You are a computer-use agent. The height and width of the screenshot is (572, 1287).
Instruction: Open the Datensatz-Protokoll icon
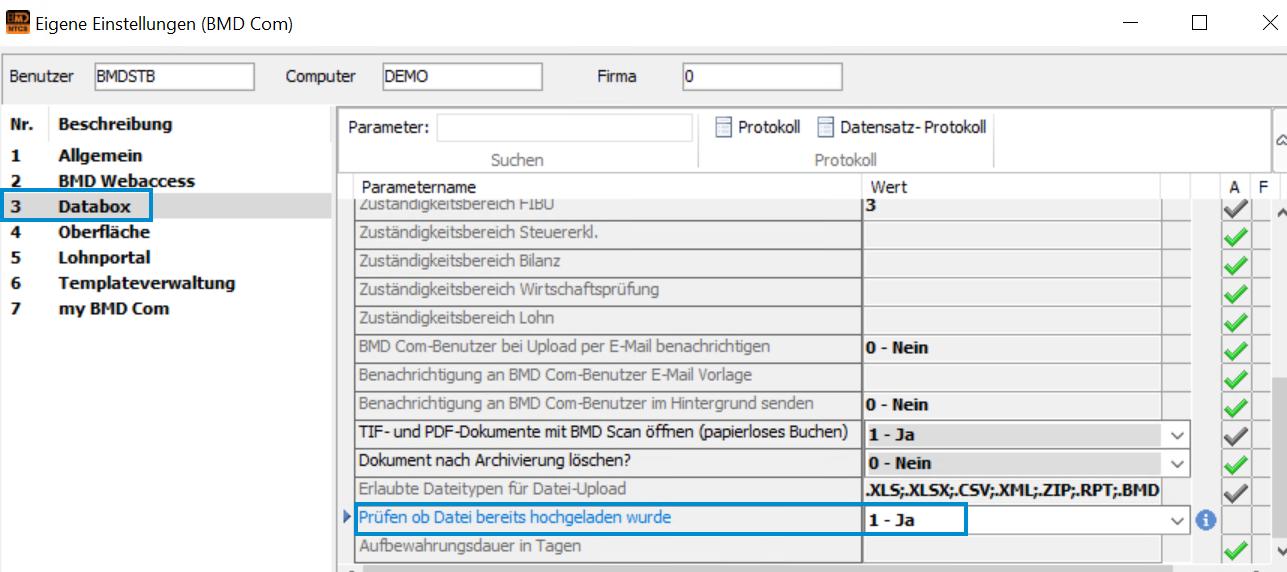tap(826, 127)
